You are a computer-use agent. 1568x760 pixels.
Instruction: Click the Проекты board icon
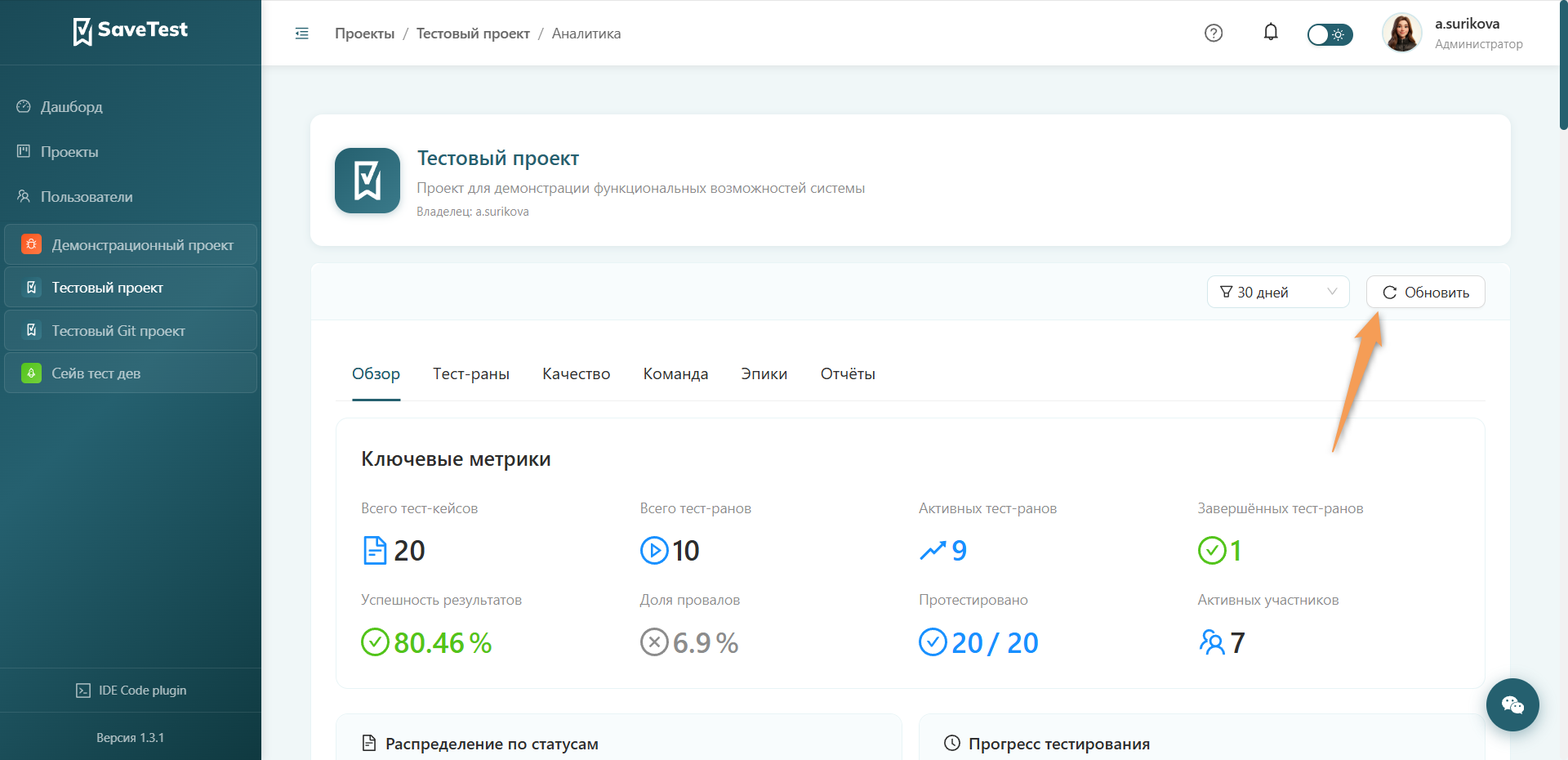24,151
